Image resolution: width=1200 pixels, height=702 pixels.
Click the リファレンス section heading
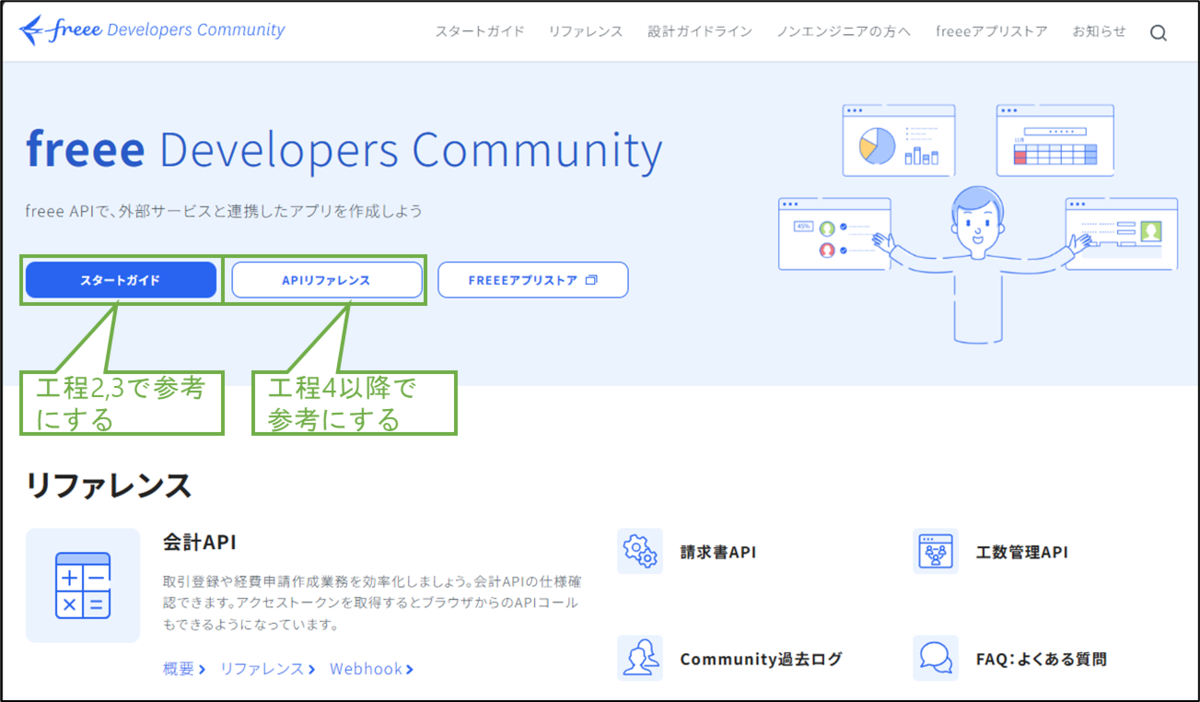(109, 485)
